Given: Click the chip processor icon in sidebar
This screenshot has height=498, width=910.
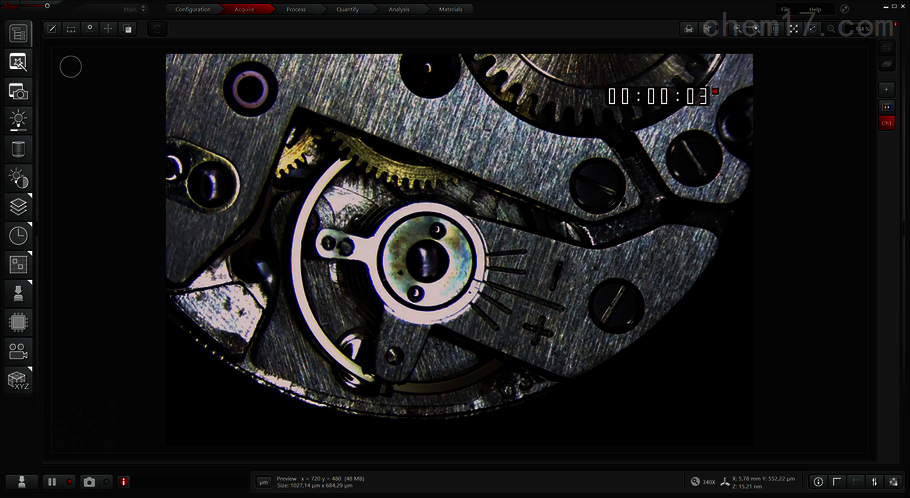Looking at the screenshot, I should click(x=18, y=322).
